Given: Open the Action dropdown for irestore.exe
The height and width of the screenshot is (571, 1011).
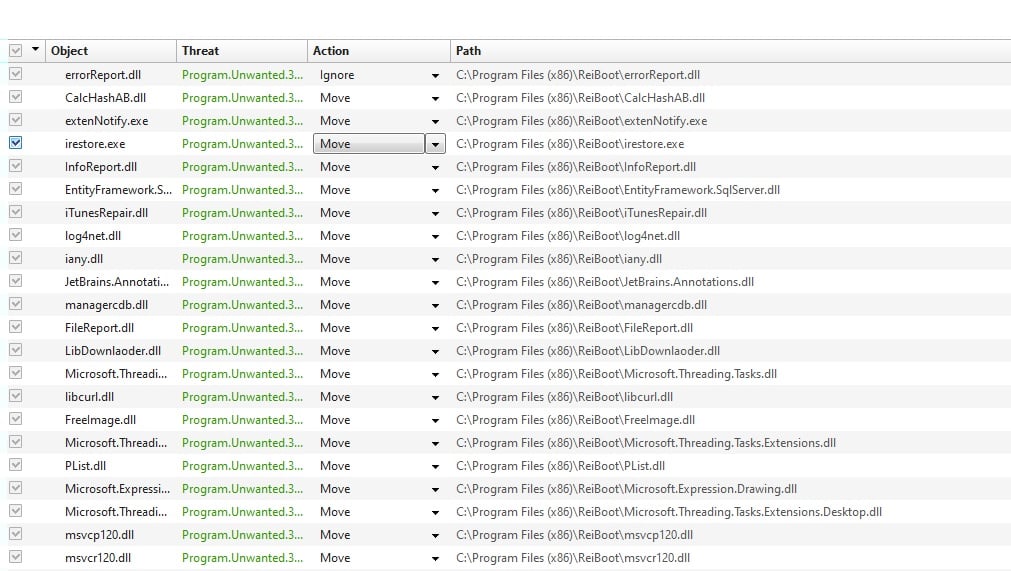Looking at the screenshot, I should (x=435, y=144).
